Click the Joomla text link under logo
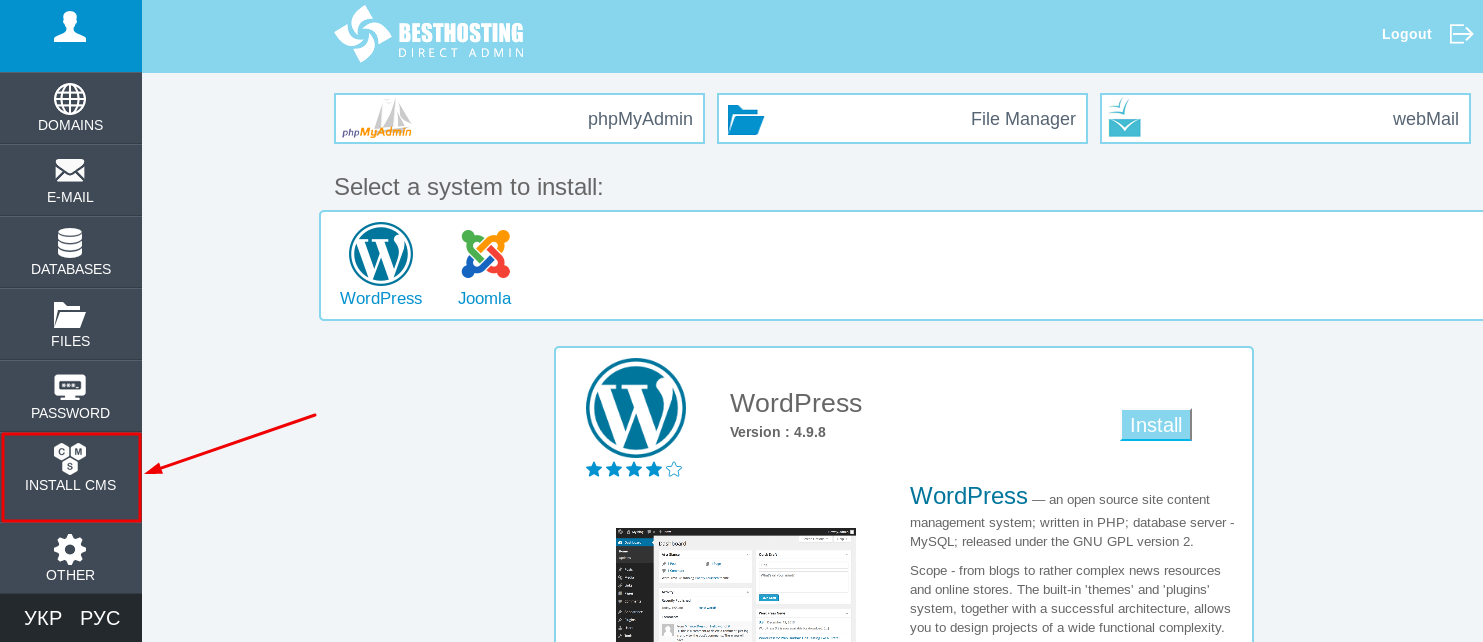This screenshot has width=1483, height=642. (485, 298)
